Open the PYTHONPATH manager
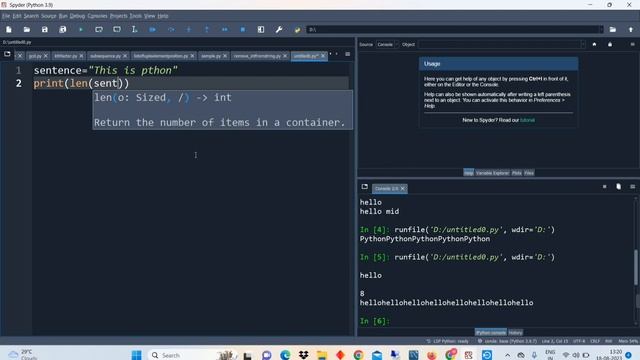Image resolution: width=640 pixels, height=360 pixels. [x=297, y=29]
